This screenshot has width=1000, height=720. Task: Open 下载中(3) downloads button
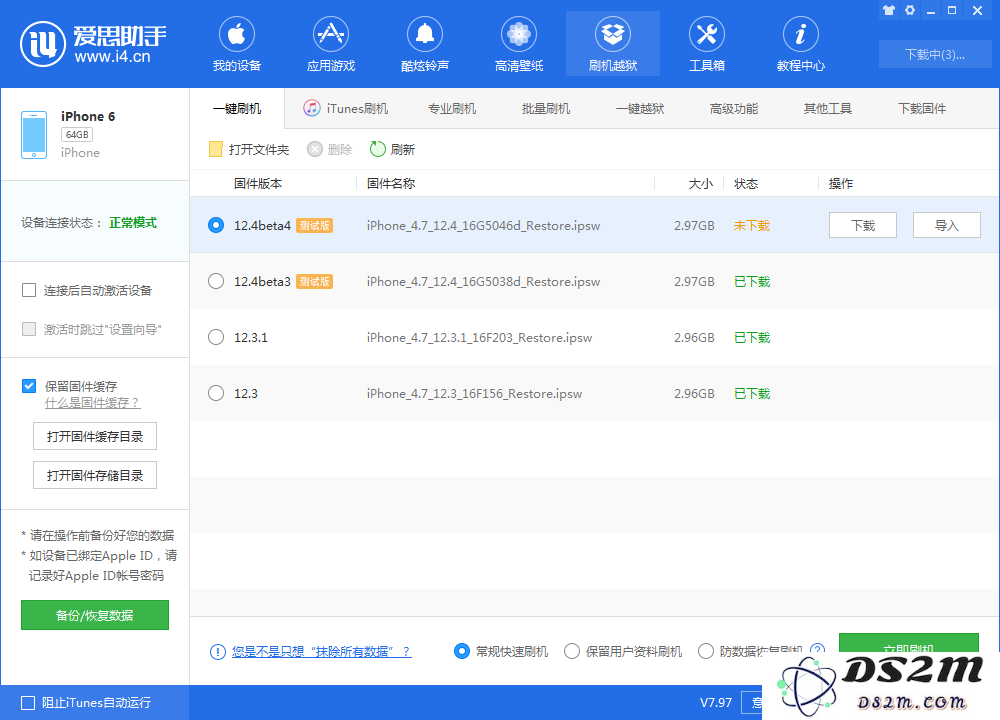pyautogui.click(x=935, y=54)
